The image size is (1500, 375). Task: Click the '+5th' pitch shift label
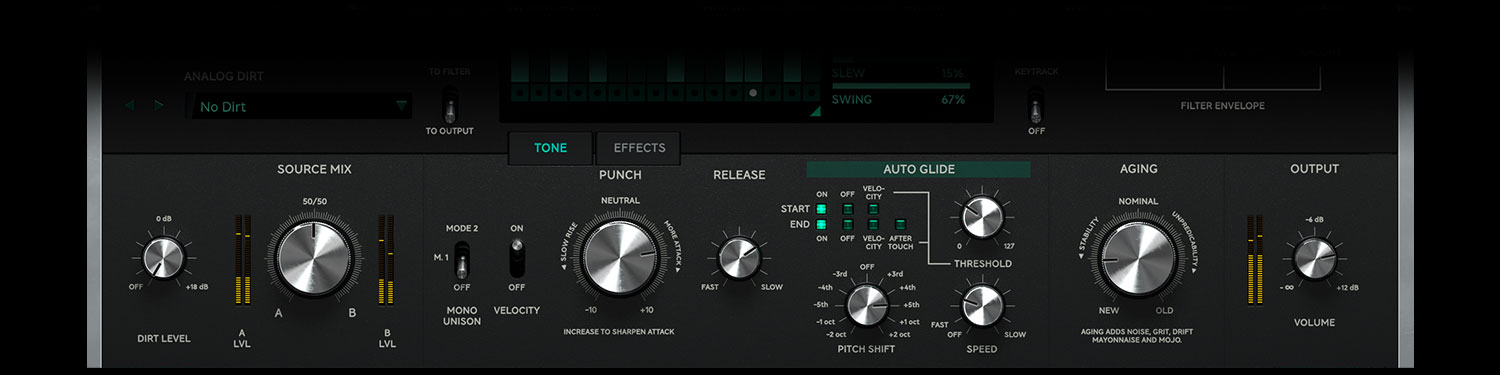coord(910,304)
